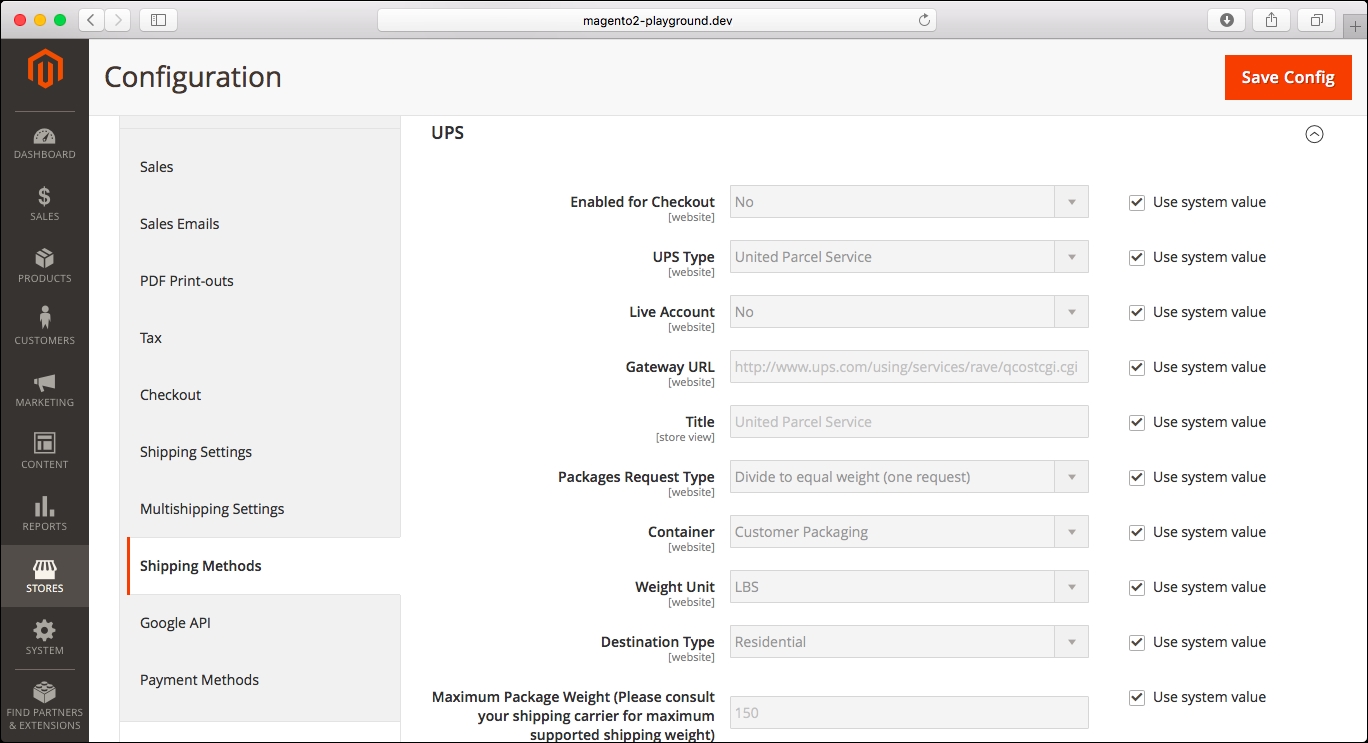Open Find Partners & Extensions icon

(44, 706)
